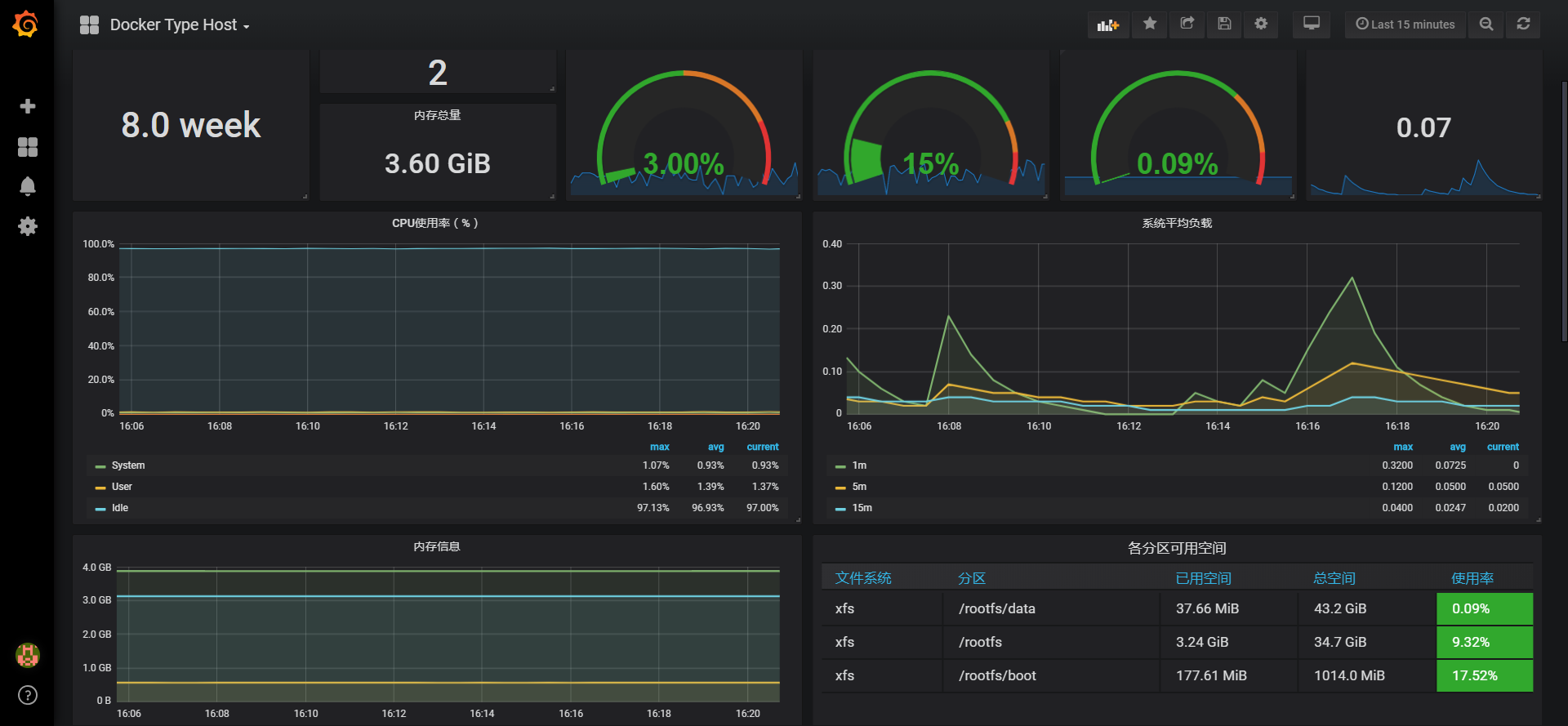
Task: Click the 3.24 GiB used space cell
Action: (1229, 642)
